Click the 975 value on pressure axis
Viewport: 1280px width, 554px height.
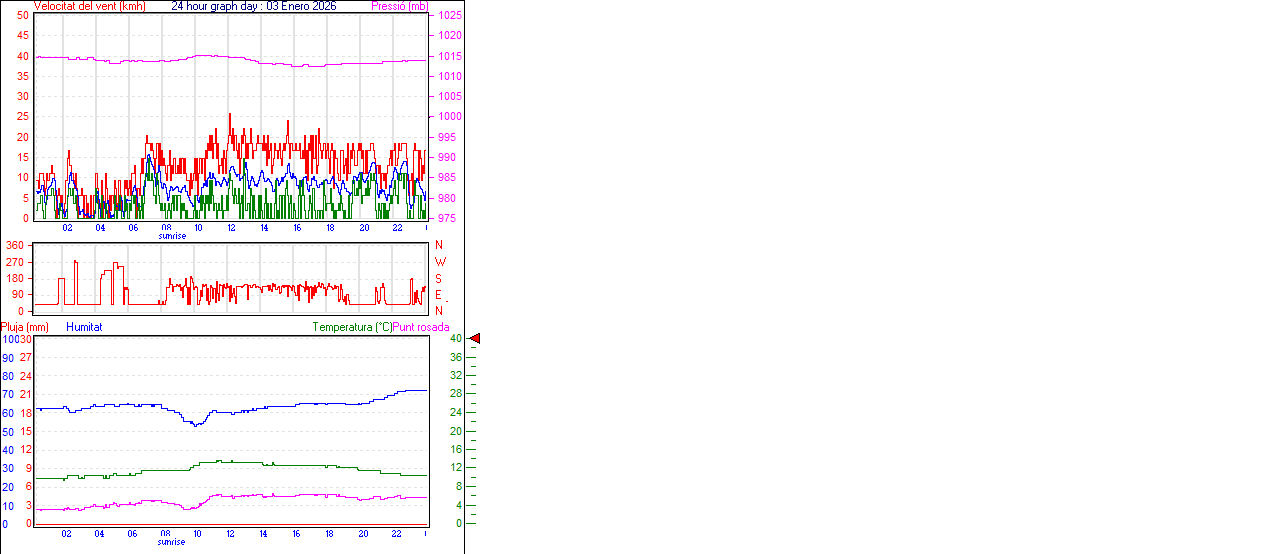tap(446, 218)
